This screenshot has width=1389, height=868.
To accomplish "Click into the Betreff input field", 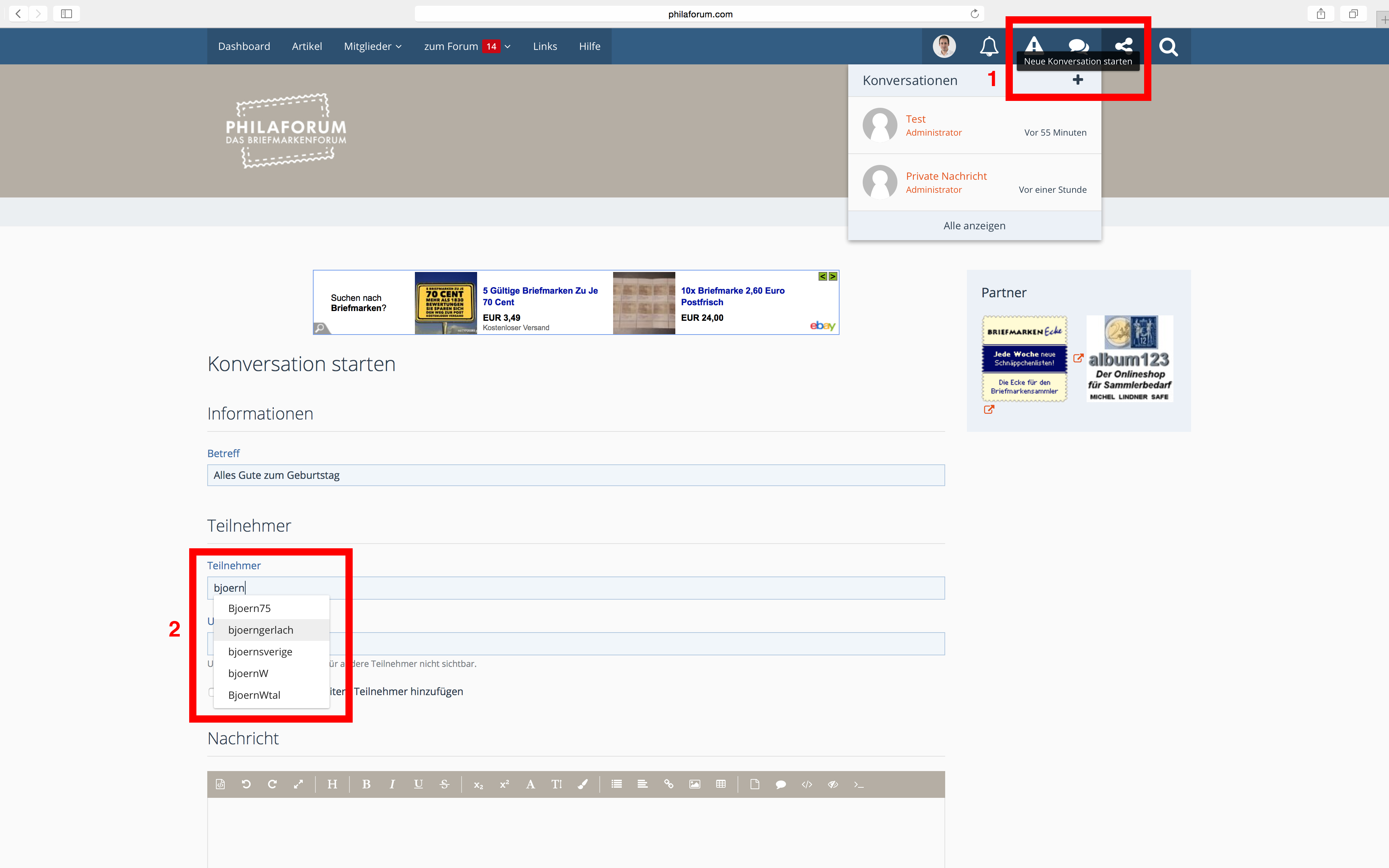I will coord(575,475).
